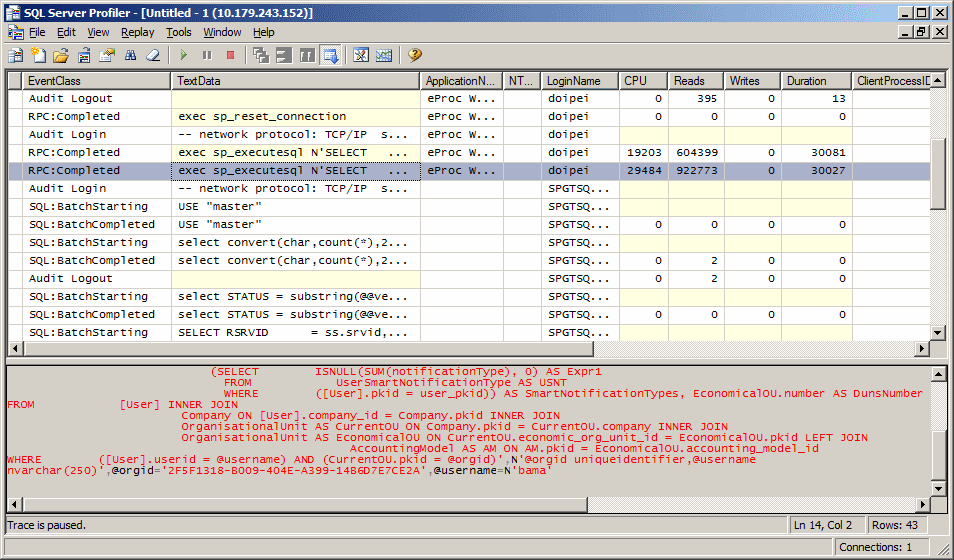Restore the inner trace document window
The width and height of the screenshot is (954, 560).
click(x=922, y=32)
